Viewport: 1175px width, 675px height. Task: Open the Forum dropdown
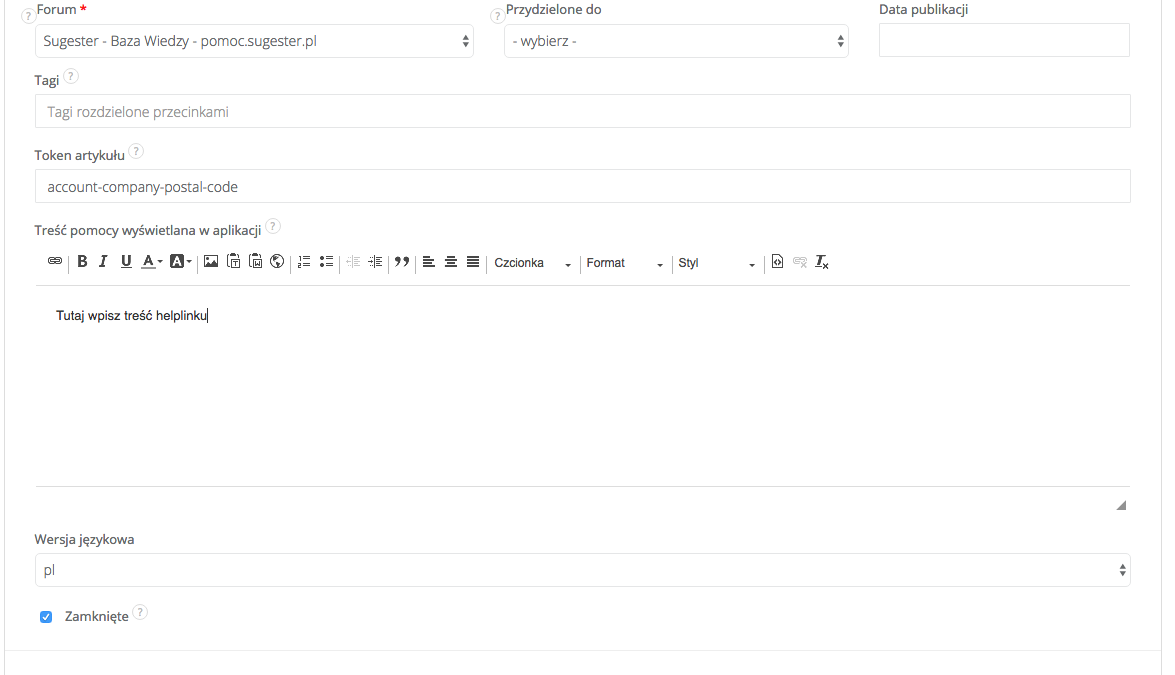(254, 41)
